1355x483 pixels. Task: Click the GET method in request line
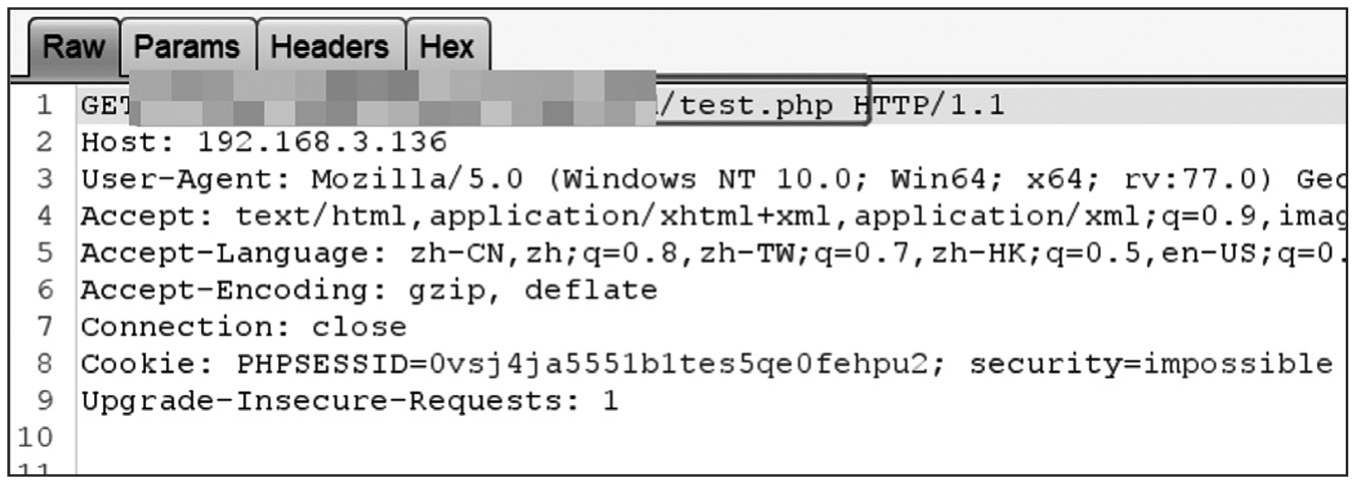(104, 105)
